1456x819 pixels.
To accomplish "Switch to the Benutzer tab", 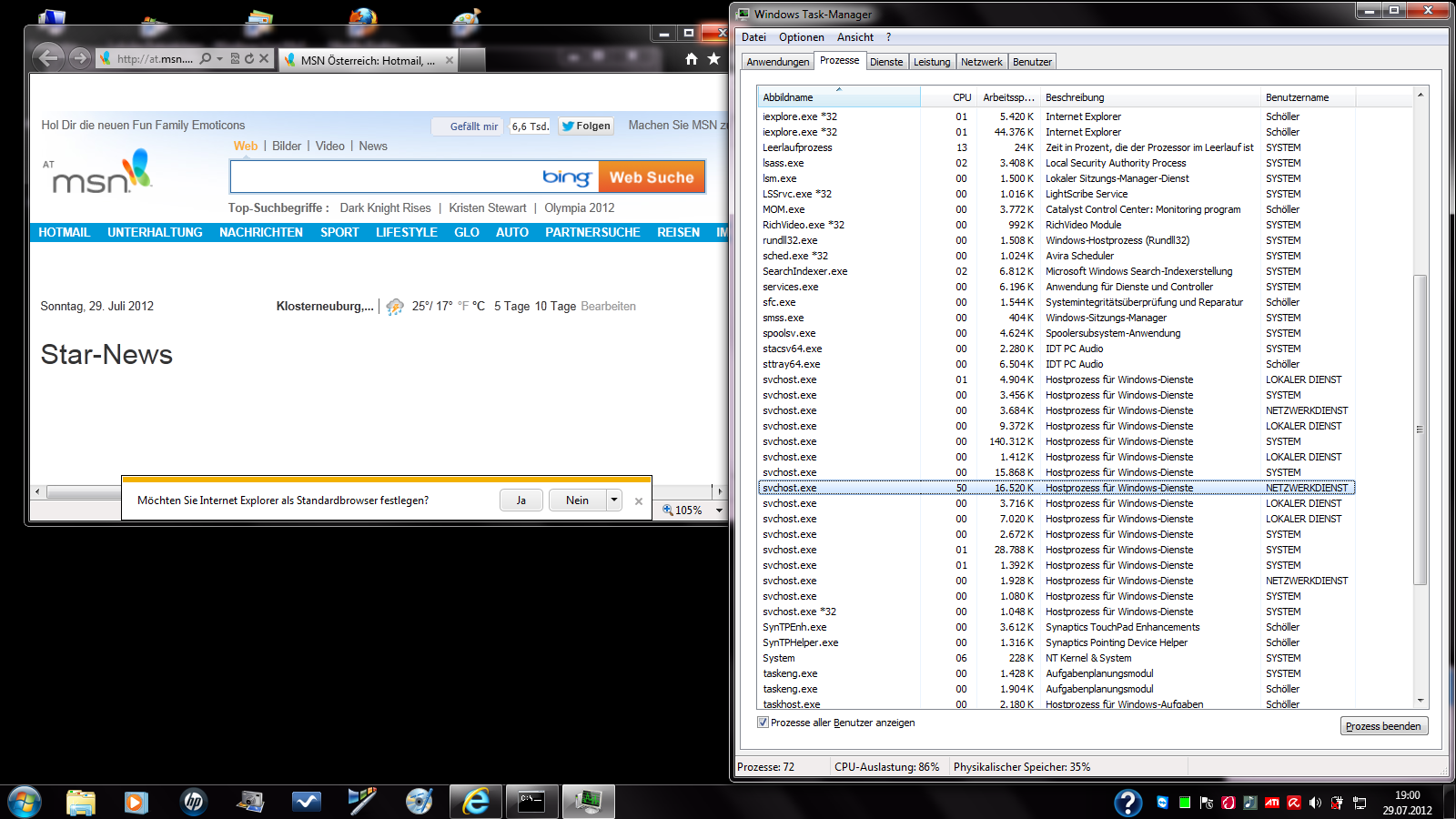I will click(x=1032, y=62).
